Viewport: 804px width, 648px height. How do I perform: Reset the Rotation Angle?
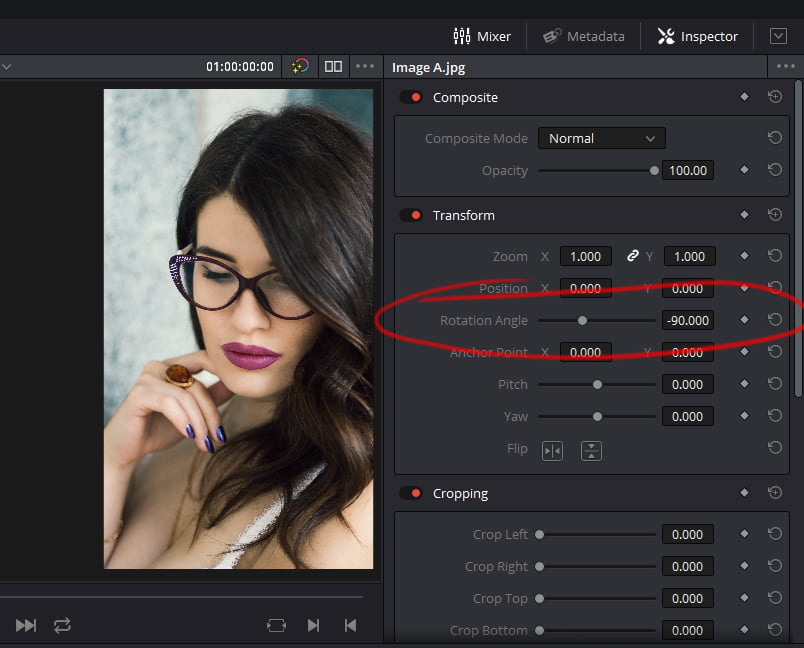tap(775, 319)
